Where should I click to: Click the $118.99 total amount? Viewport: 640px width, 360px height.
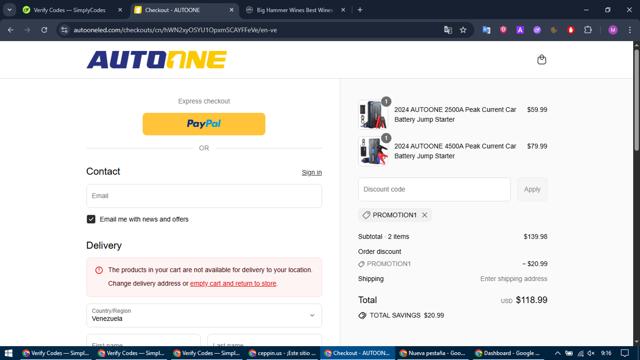531,300
